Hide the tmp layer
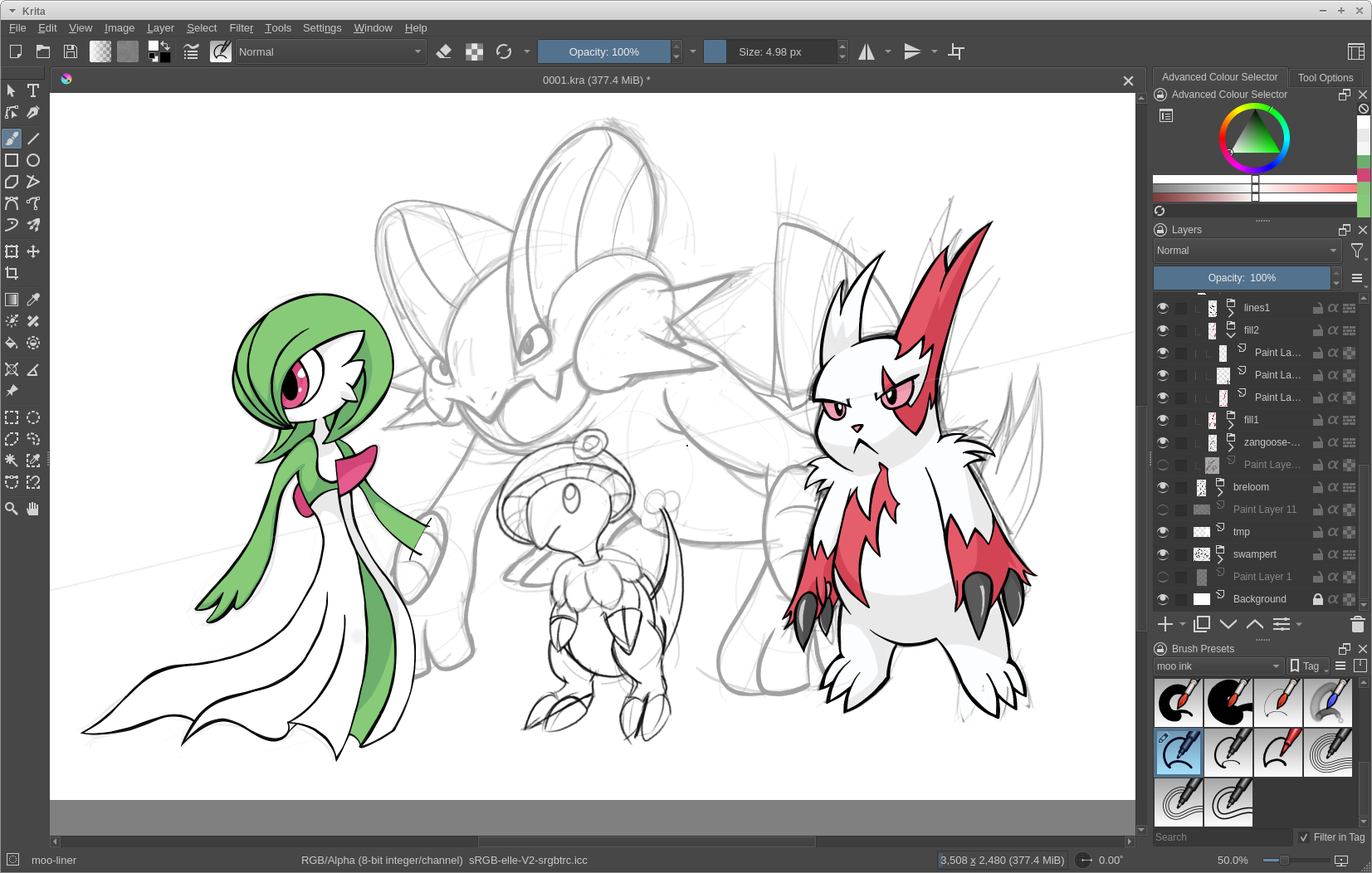The image size is (1372, 873). [x=1163, y=532]
